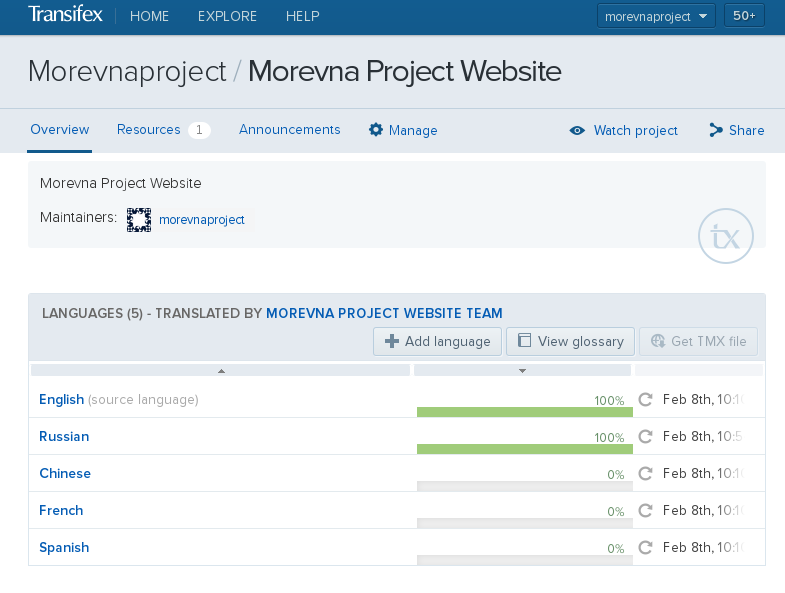
Task: Click the Spanish 0% progress bar
Action: coord(525,560)
